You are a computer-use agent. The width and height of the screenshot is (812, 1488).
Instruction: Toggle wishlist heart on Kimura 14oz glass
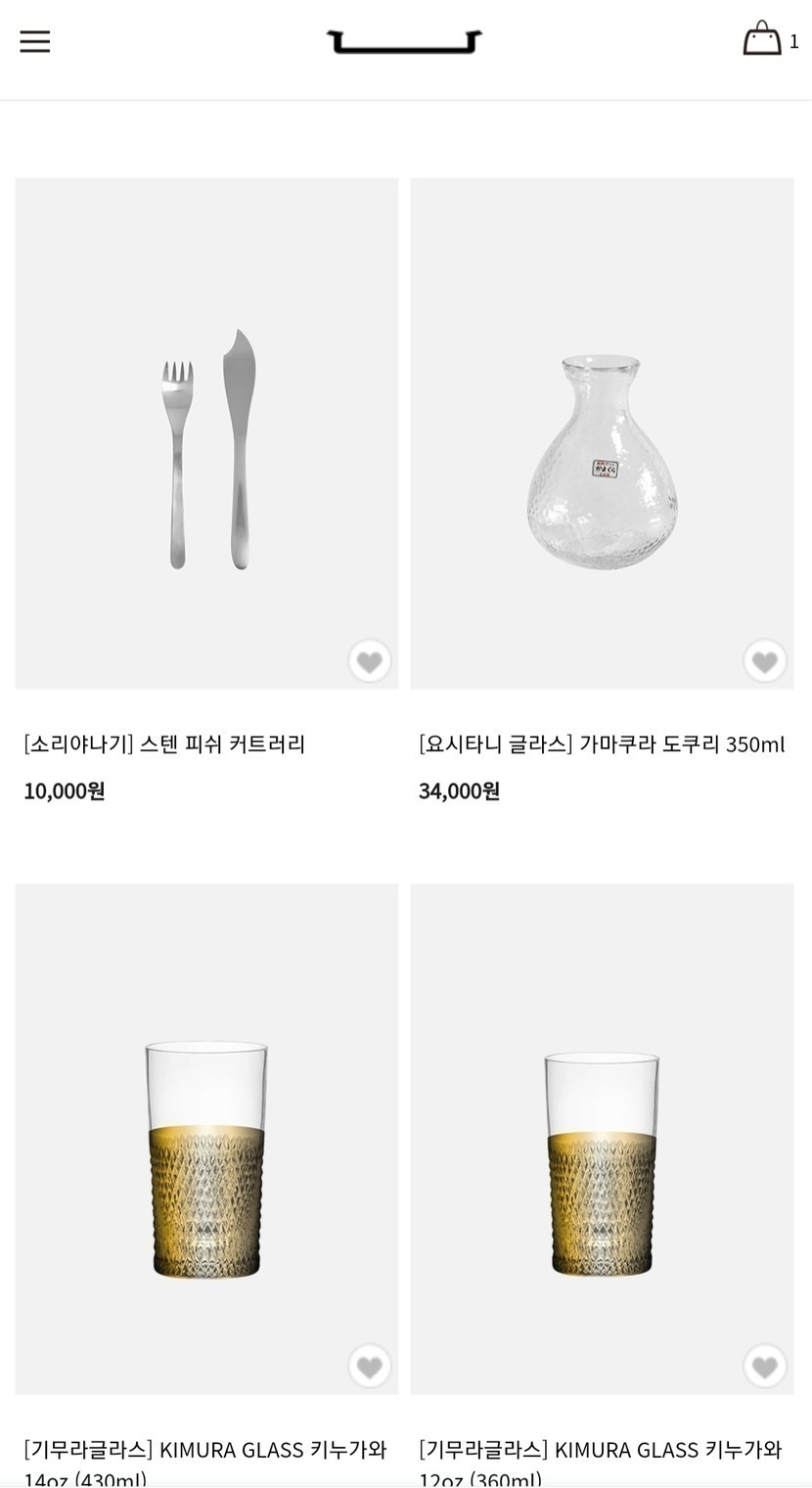[370, 1367]
